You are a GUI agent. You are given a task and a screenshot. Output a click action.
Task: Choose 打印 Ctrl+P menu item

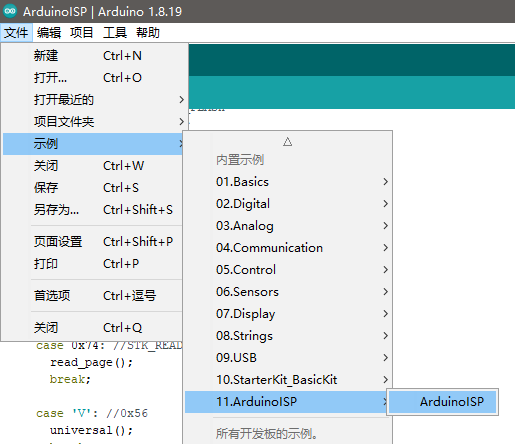[93, 264]
